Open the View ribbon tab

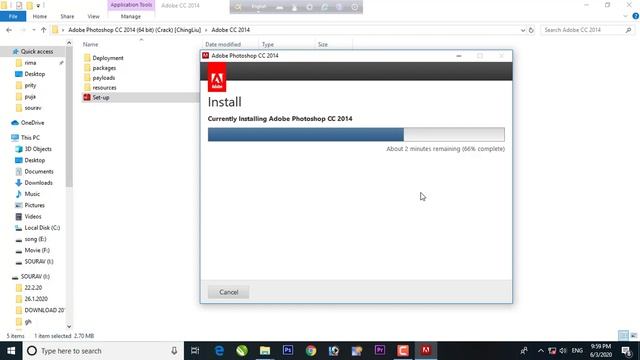pyautogui.click(x=93, y=16)
